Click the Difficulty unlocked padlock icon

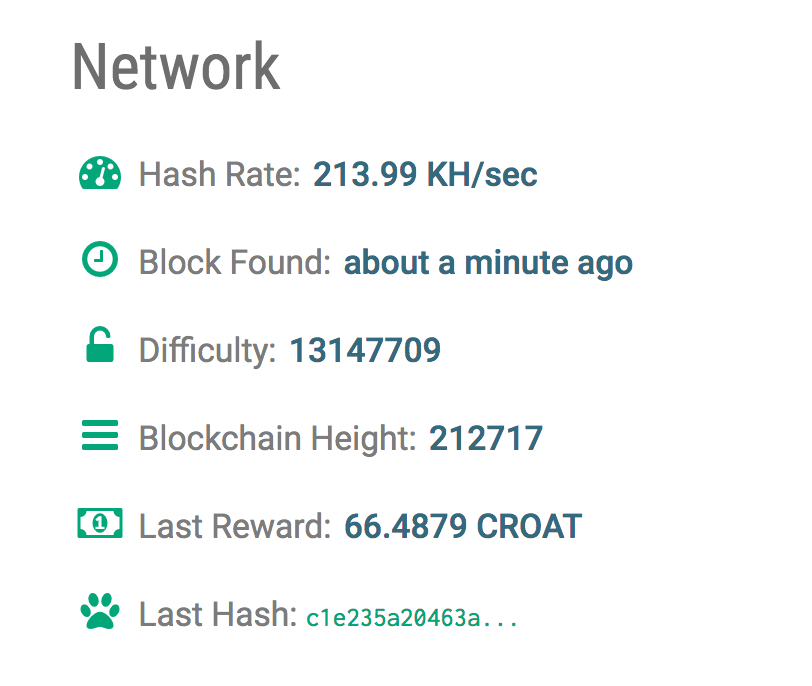(x=99, y=344)
